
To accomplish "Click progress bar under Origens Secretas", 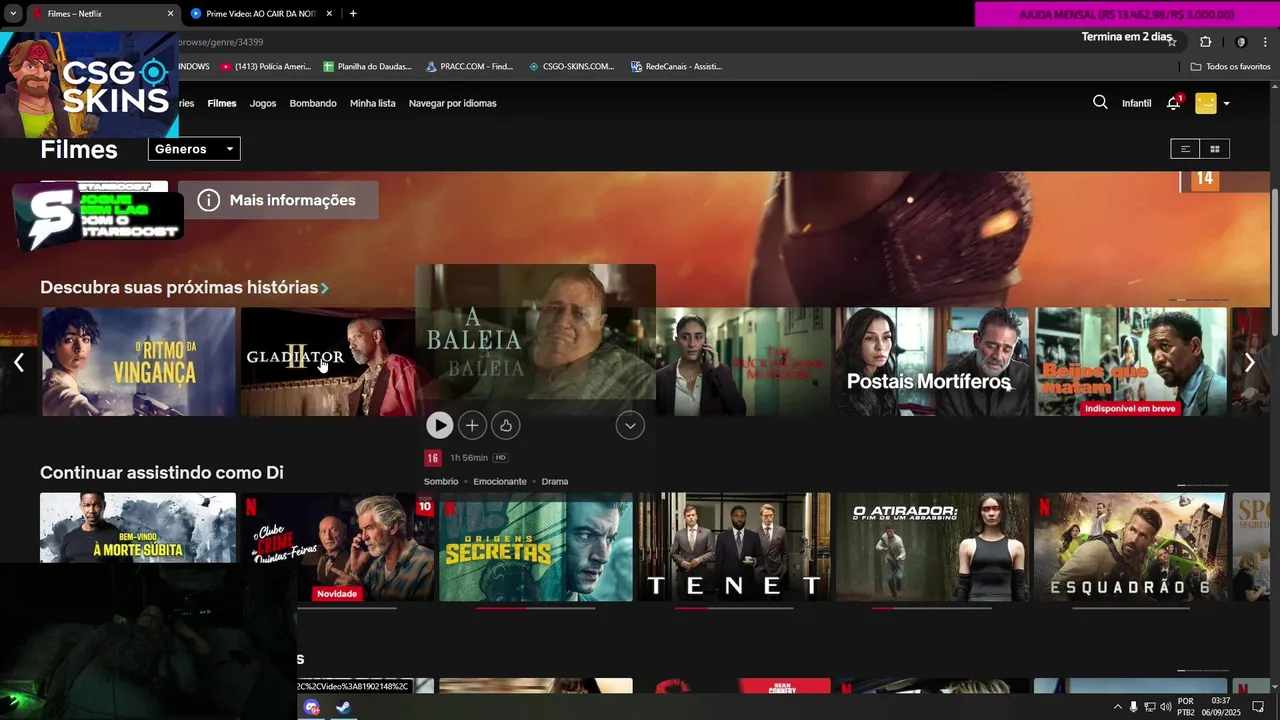I will click(x=535, y=608).
